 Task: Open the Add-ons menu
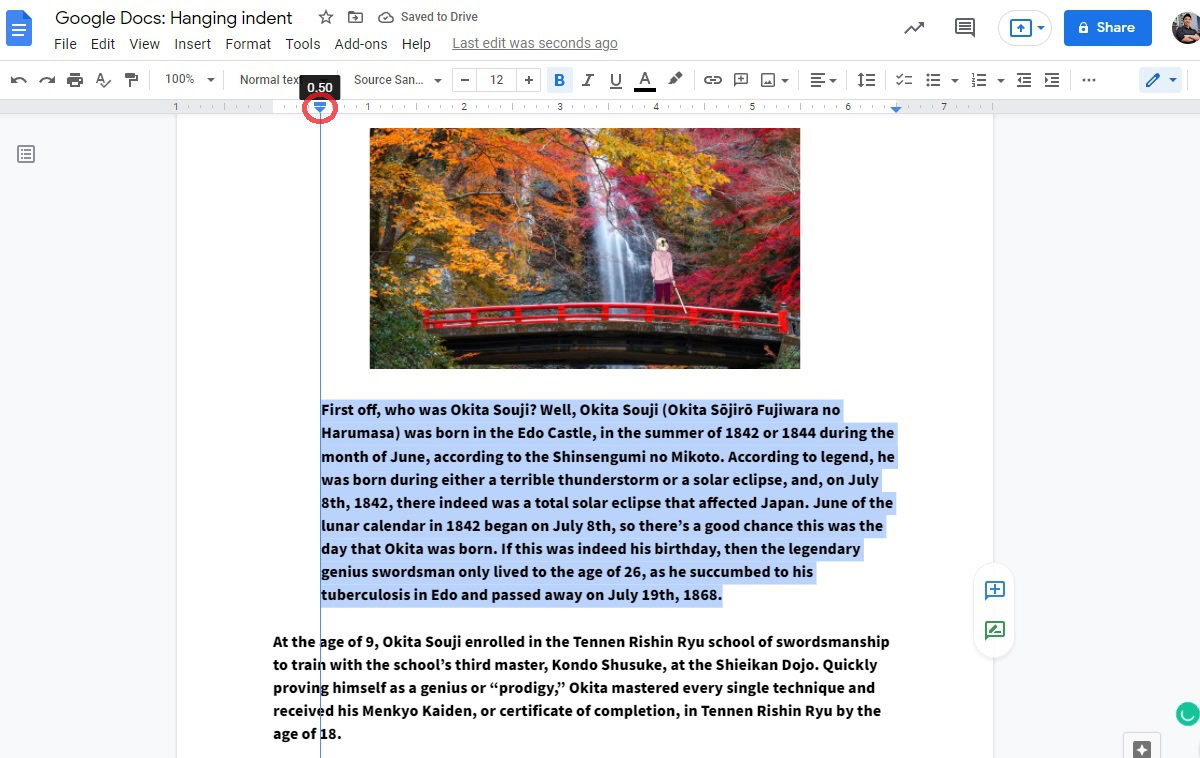tap(361, 44)
